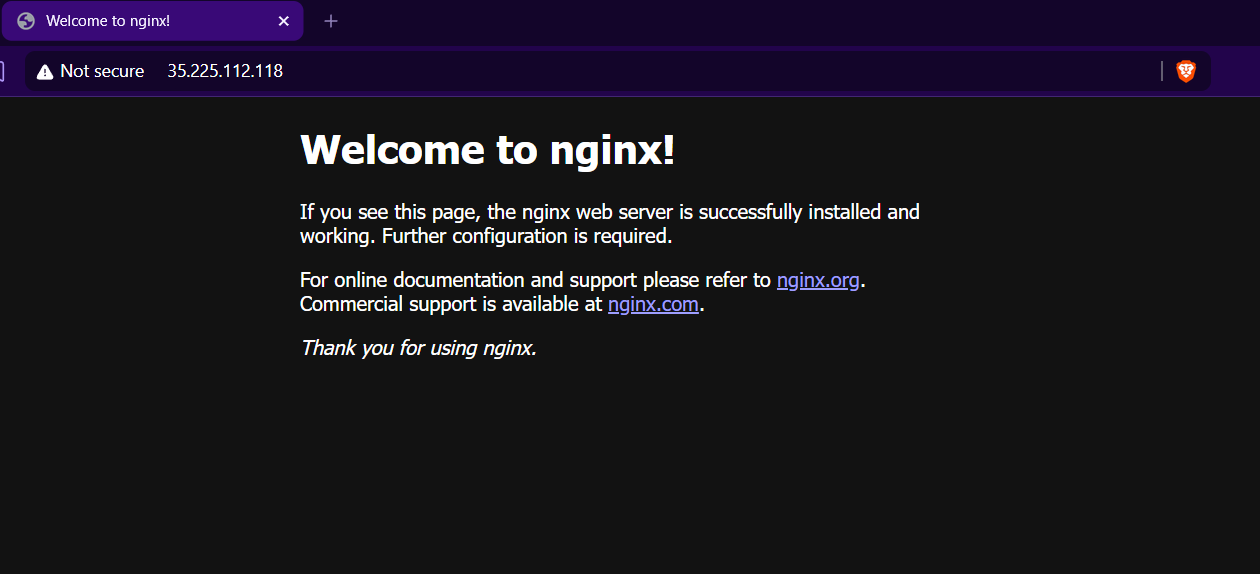This screenshot has height=574, width=1260.
Task: Open a new tab with the plus button
Action: 331,21
